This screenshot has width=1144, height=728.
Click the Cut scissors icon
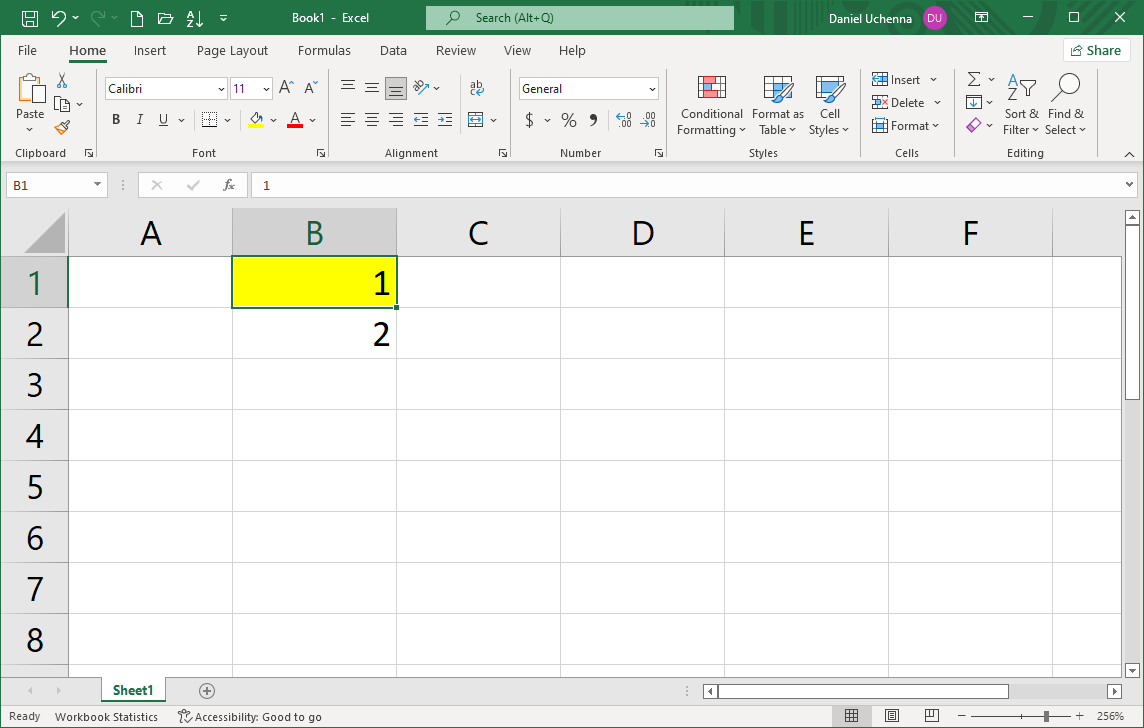(62, 81)
